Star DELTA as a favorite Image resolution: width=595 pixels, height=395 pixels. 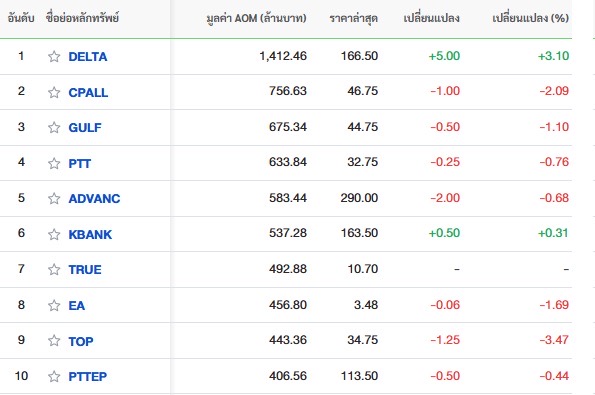pyautogui.click(x=54, y=57)
